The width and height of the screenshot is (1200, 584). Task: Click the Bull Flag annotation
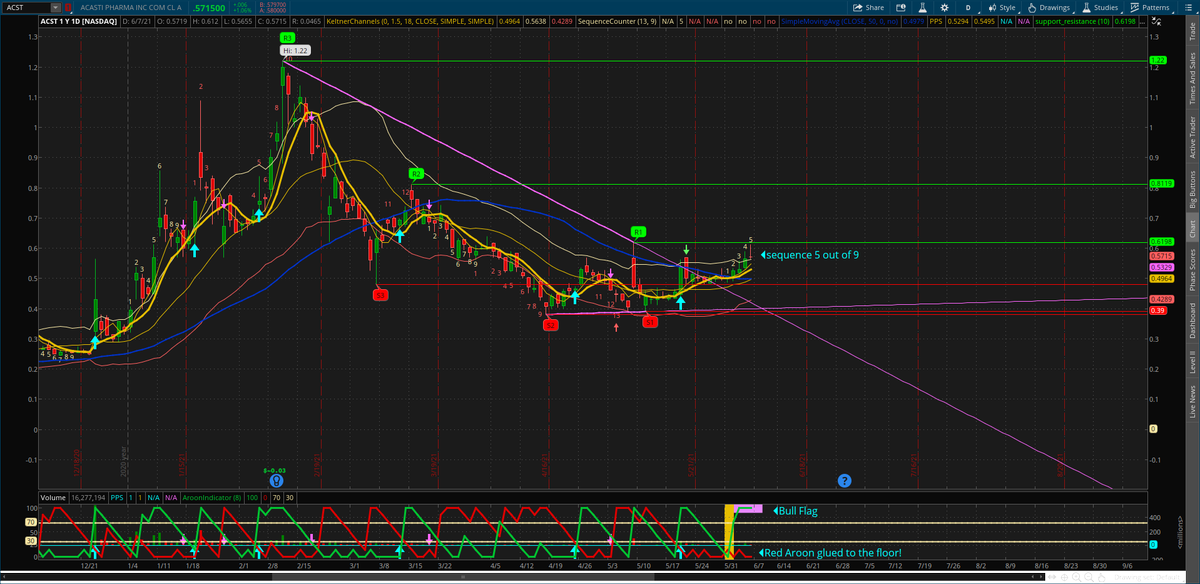point(794,510)
